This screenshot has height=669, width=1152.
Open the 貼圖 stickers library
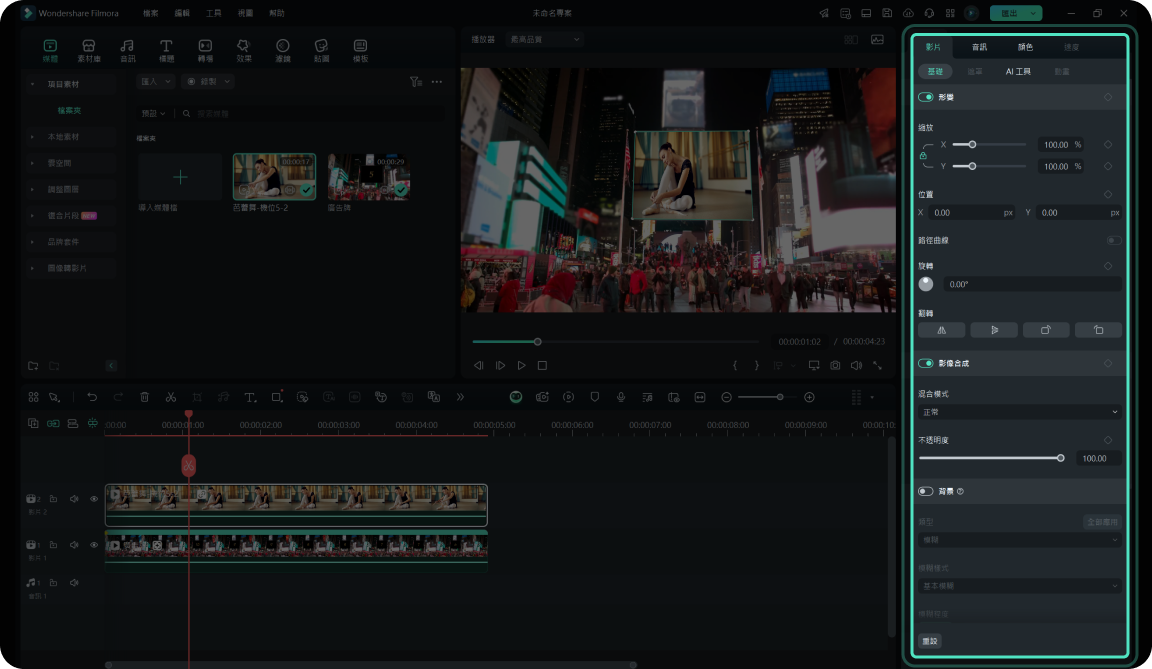[321, 50]
